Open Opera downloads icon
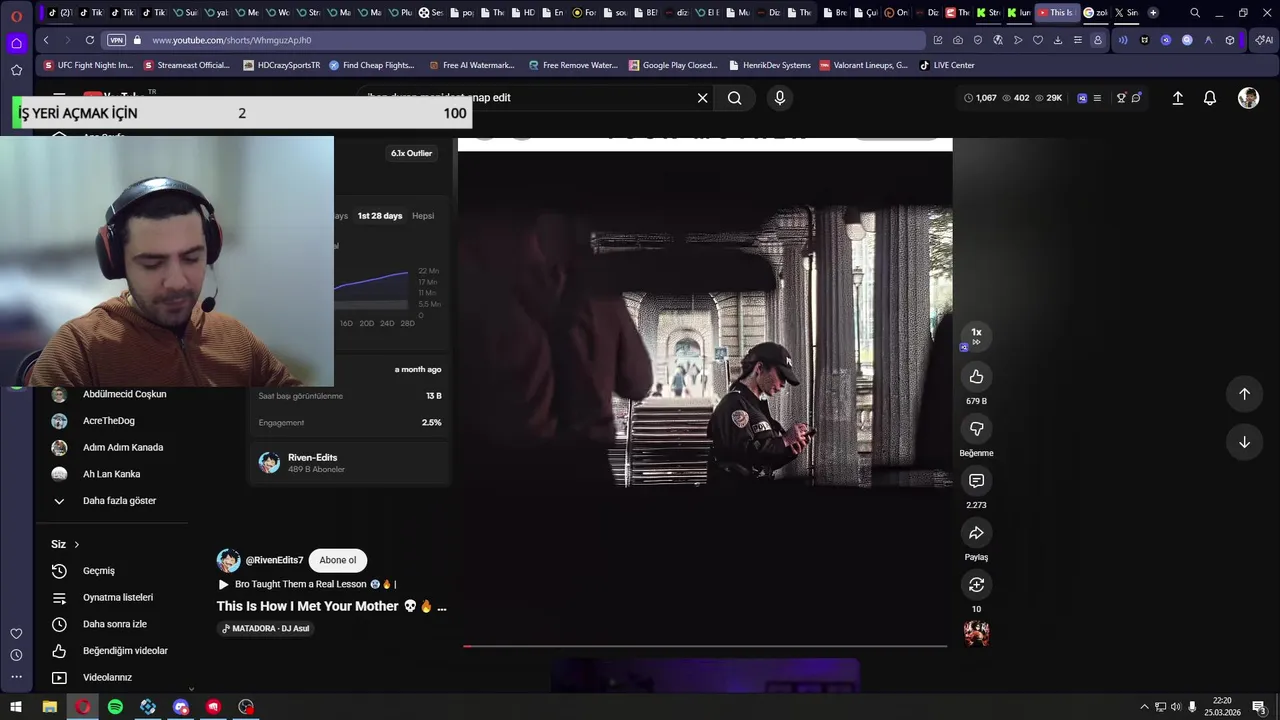The width and height of the screenshot is (1280, 720). [x=1058, y=40]
